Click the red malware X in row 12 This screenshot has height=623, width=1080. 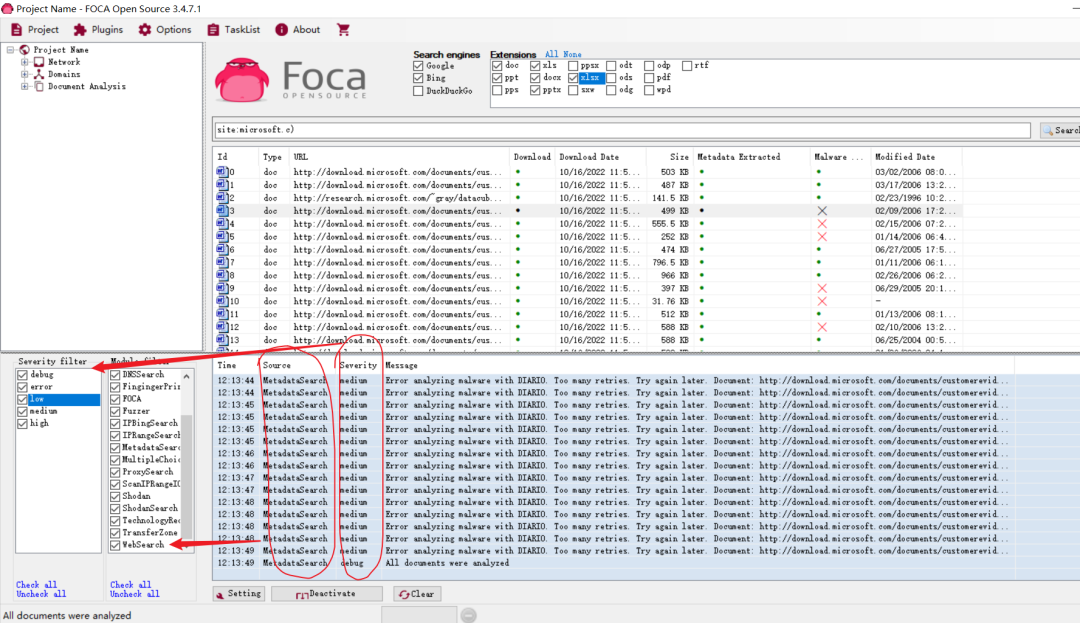[x=822, y=327]
